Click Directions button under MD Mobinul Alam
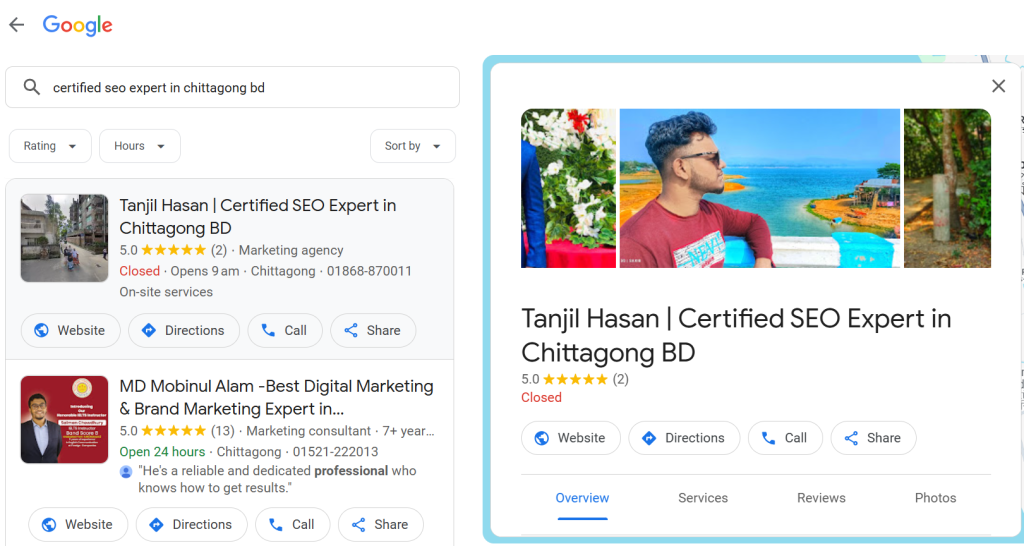This screenshot has height=546, width=1024. click(192, 524)
